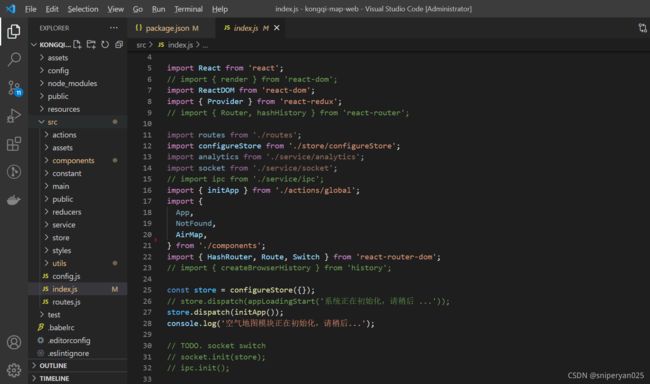Collapse all folders in explorer
This screenshot has width=650, height=384.
pyautogui.click(x=119, y=44)
